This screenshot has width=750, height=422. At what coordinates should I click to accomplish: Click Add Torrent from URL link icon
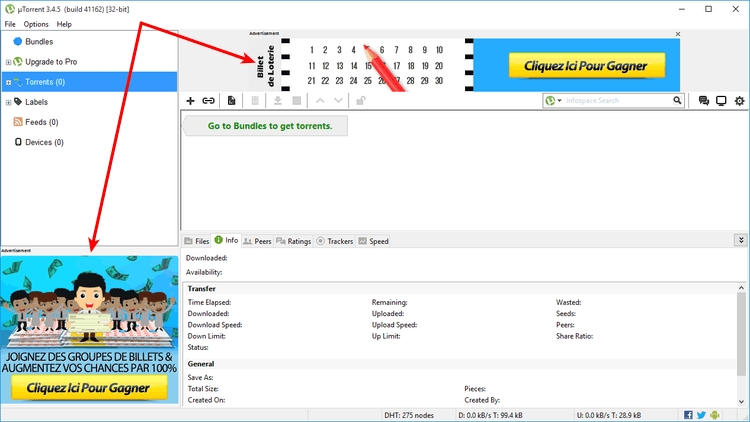click(x=209, y=101)
